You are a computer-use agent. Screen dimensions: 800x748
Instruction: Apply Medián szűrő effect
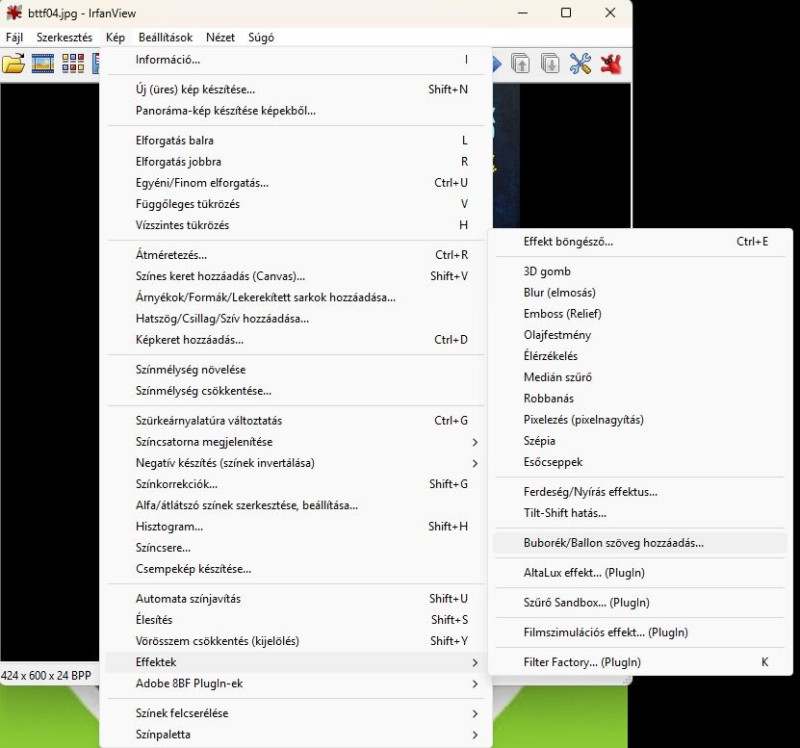pos(640,378)
